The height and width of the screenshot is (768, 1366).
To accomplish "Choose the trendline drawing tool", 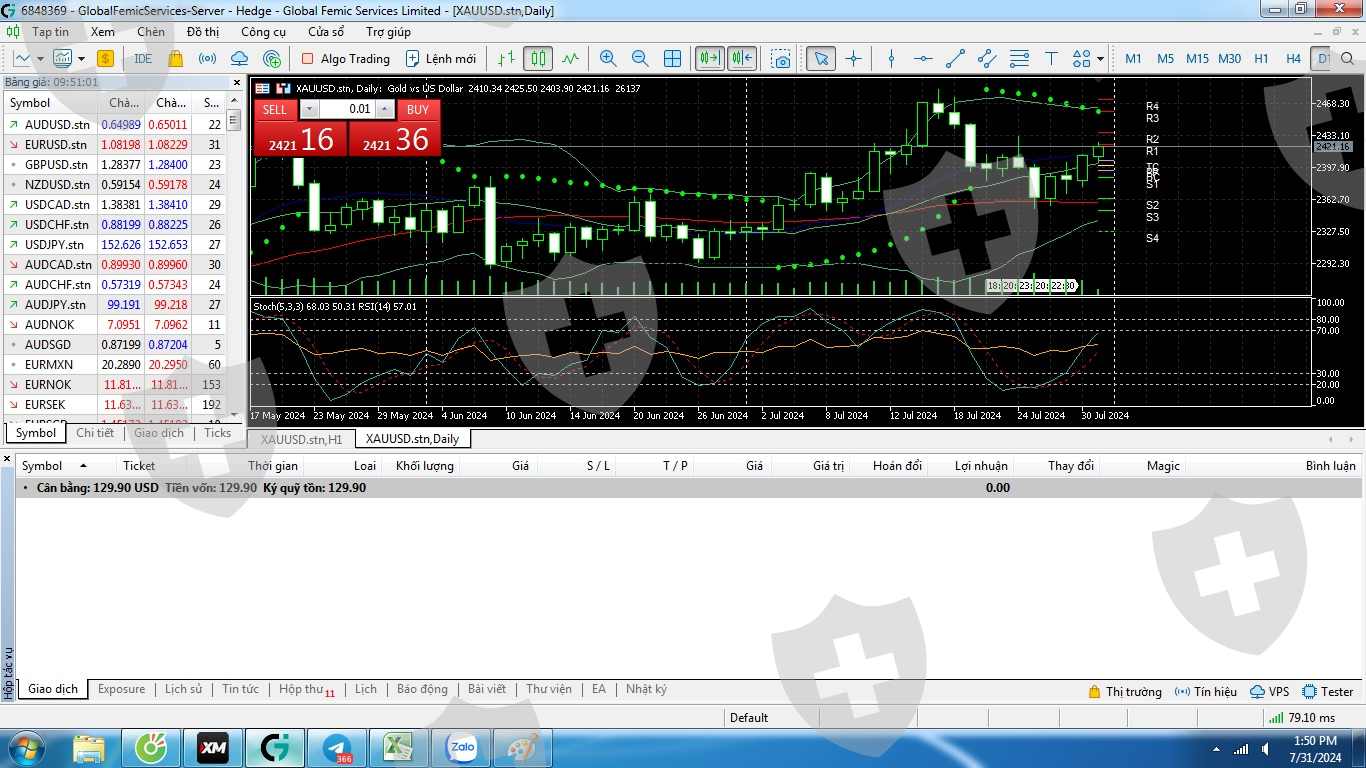I will point(955,59).
